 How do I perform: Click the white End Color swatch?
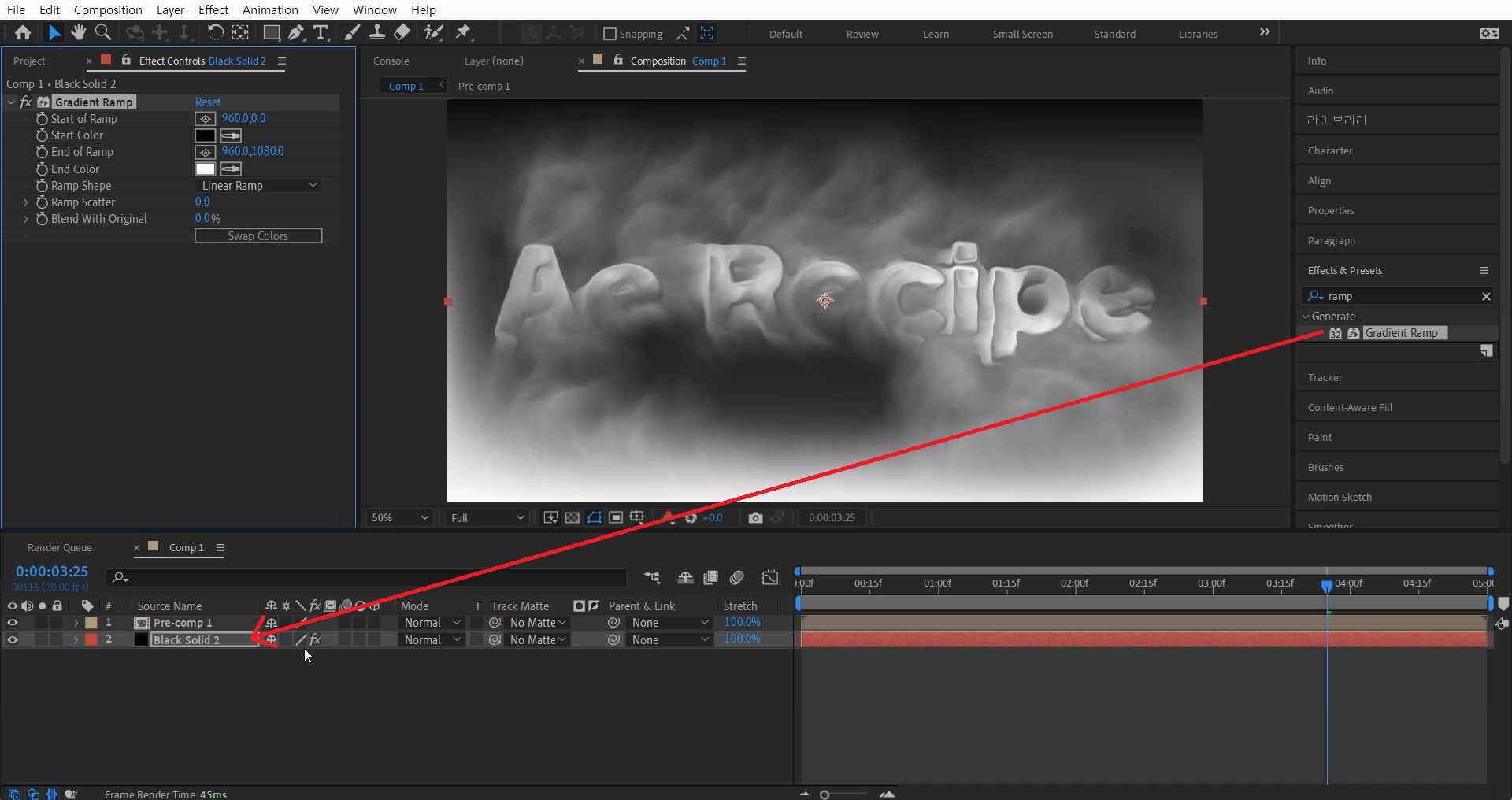click(x=205, y=169)
